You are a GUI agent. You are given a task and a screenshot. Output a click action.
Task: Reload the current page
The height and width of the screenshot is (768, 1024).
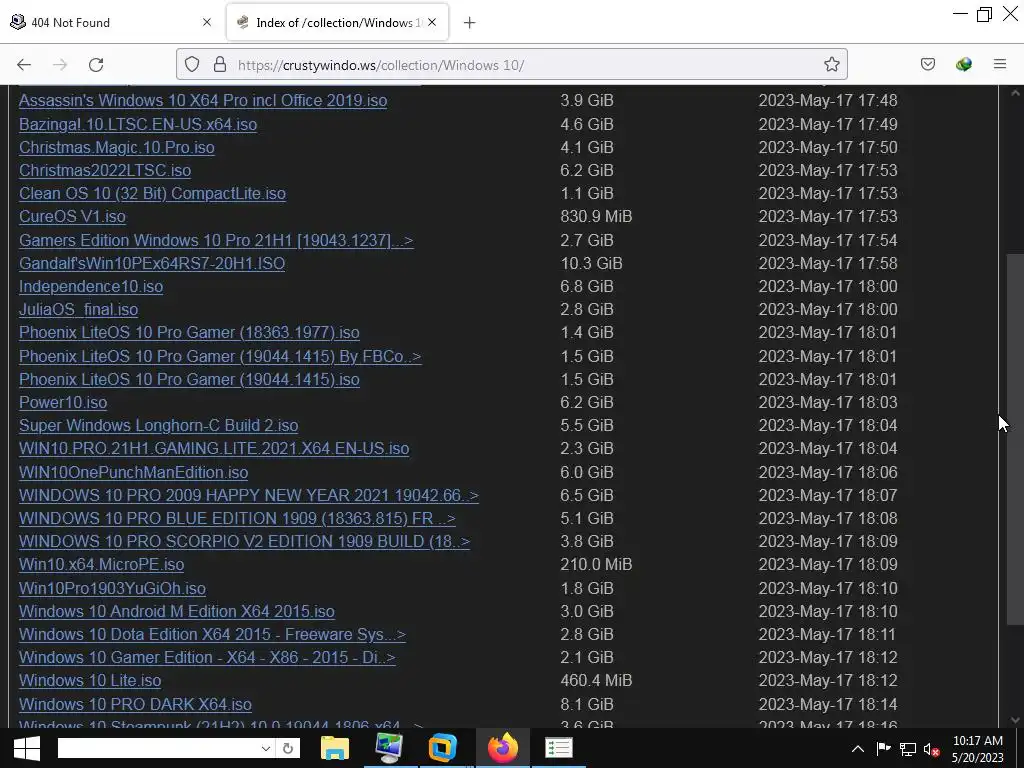pyautogui.click(x=96, y=65)
